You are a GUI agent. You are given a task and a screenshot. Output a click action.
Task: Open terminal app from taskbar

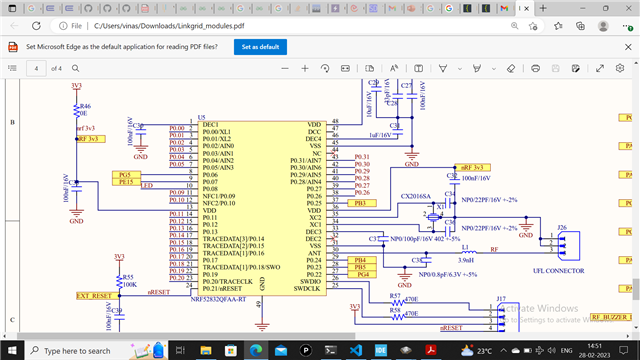click(x=331, y=350)
